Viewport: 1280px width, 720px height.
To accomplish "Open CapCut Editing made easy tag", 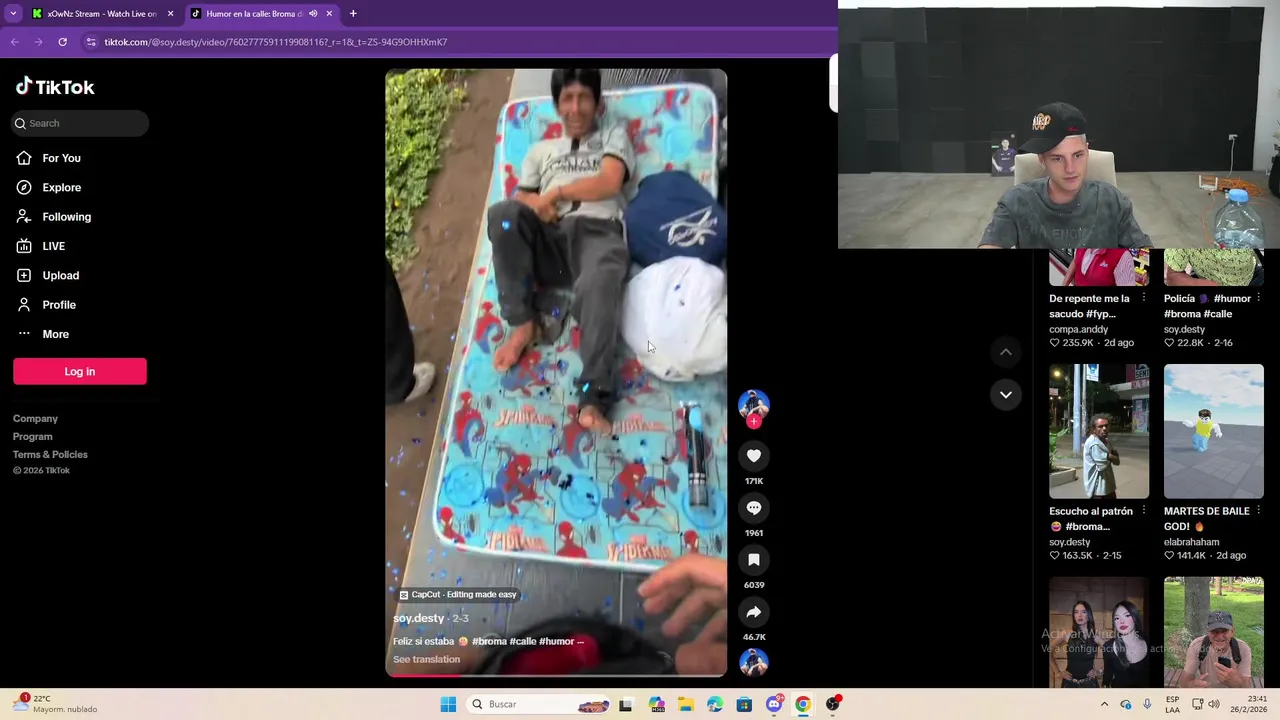I will [x=458, y=595].
